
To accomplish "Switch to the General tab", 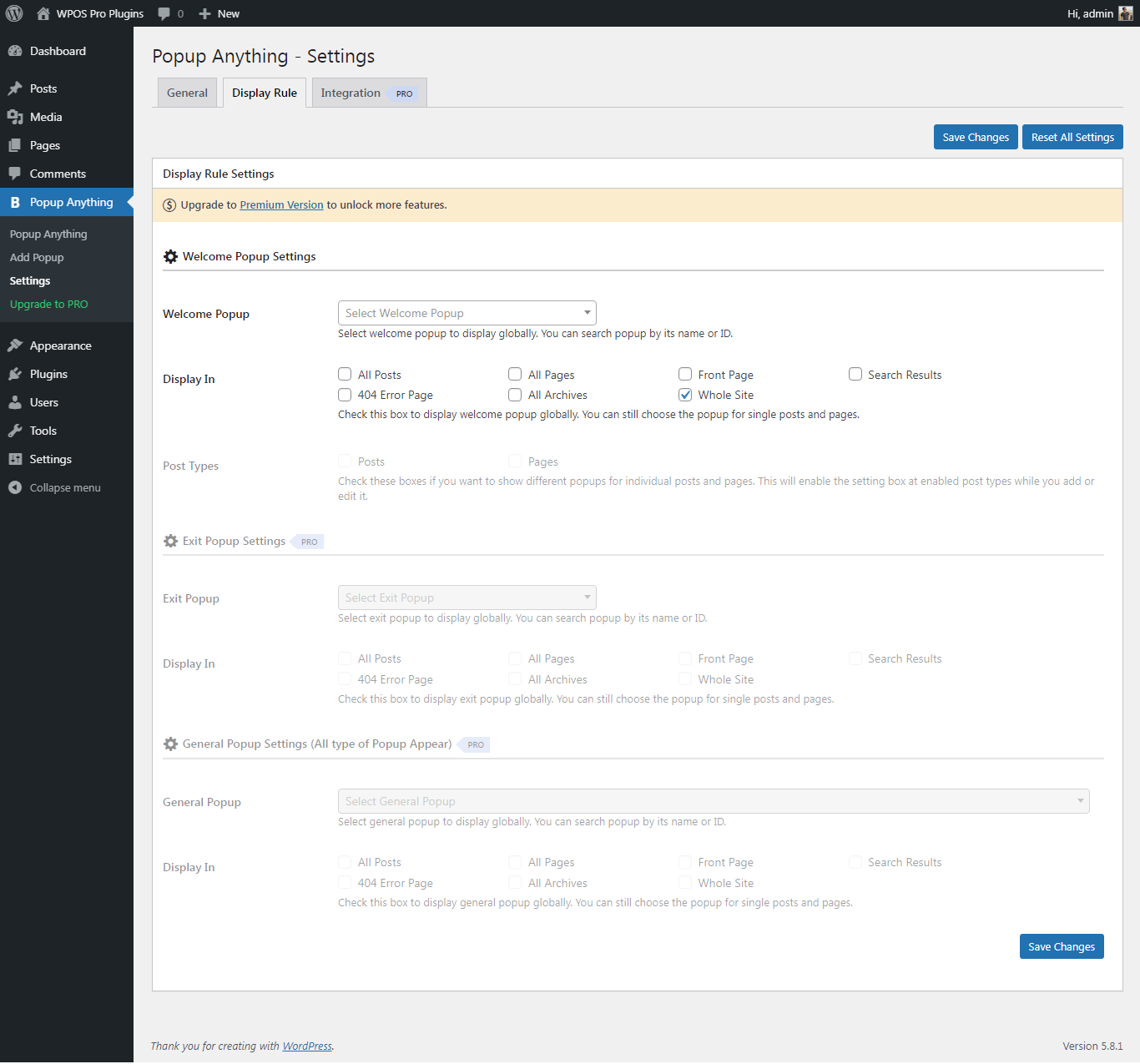I will (x=187, y=93).
